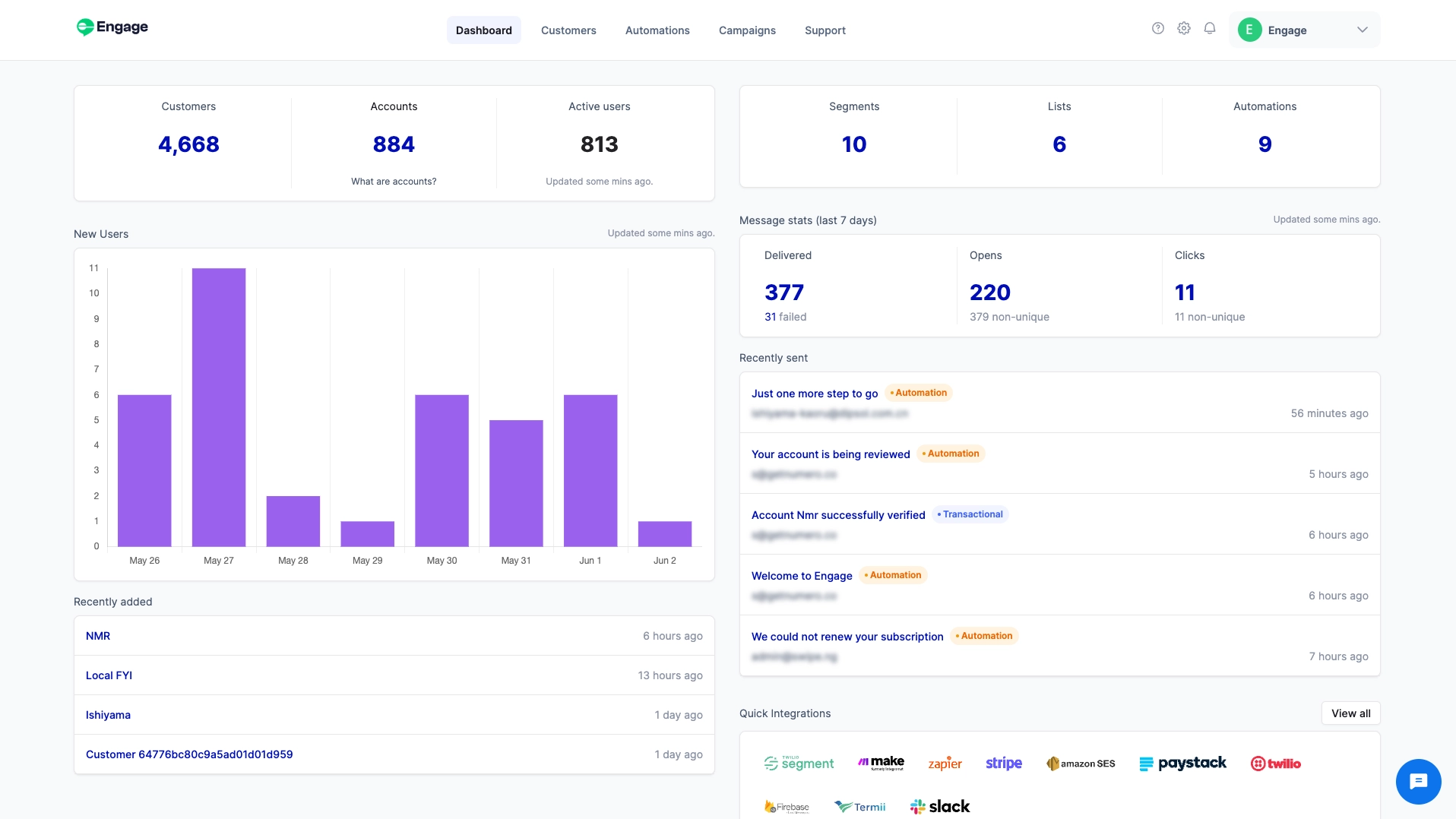Click the Engage logo in header
This screenshot has width=1456, height=819.
click(112, 27)
